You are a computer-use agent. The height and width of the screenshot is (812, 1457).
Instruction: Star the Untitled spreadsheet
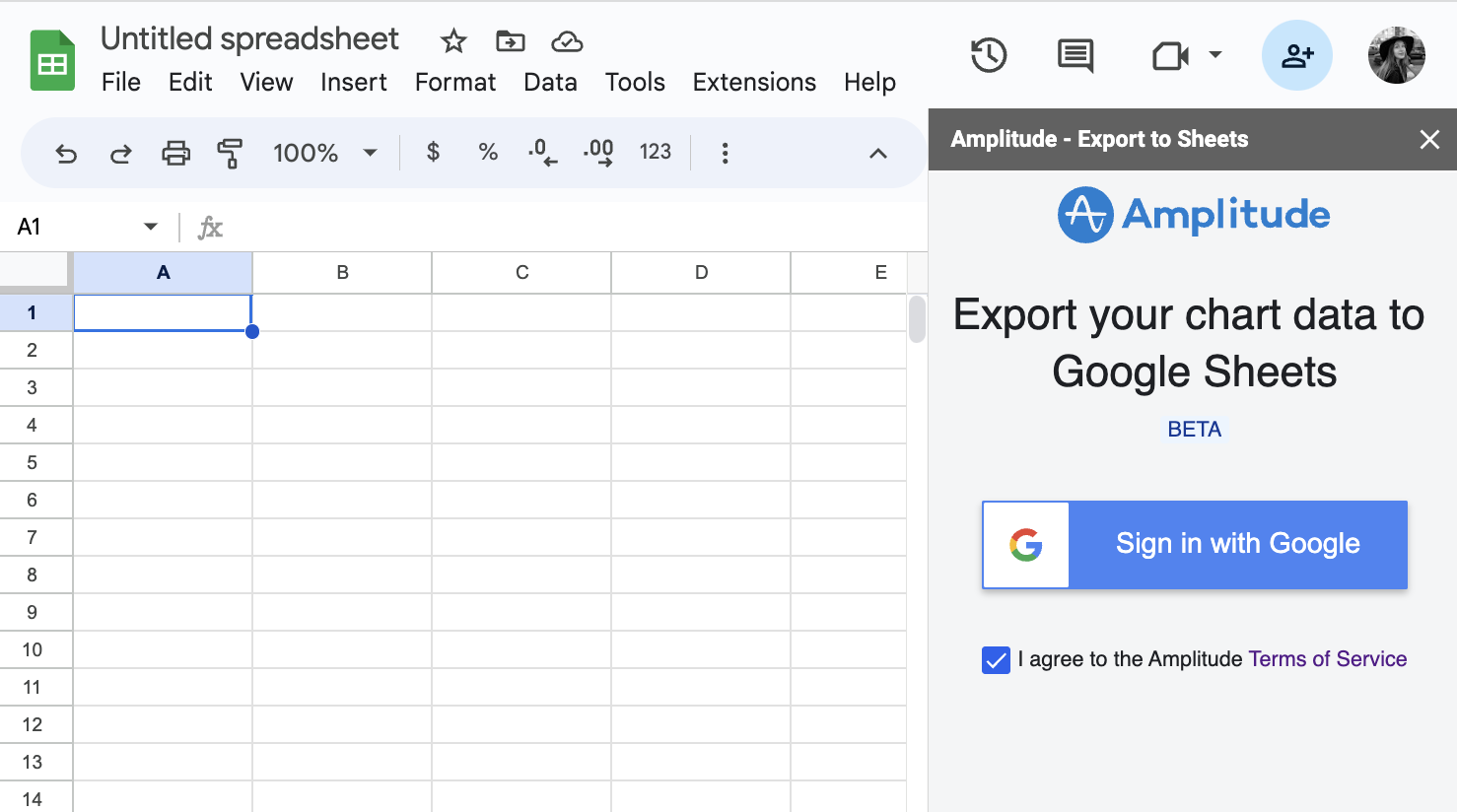[453, 41]
